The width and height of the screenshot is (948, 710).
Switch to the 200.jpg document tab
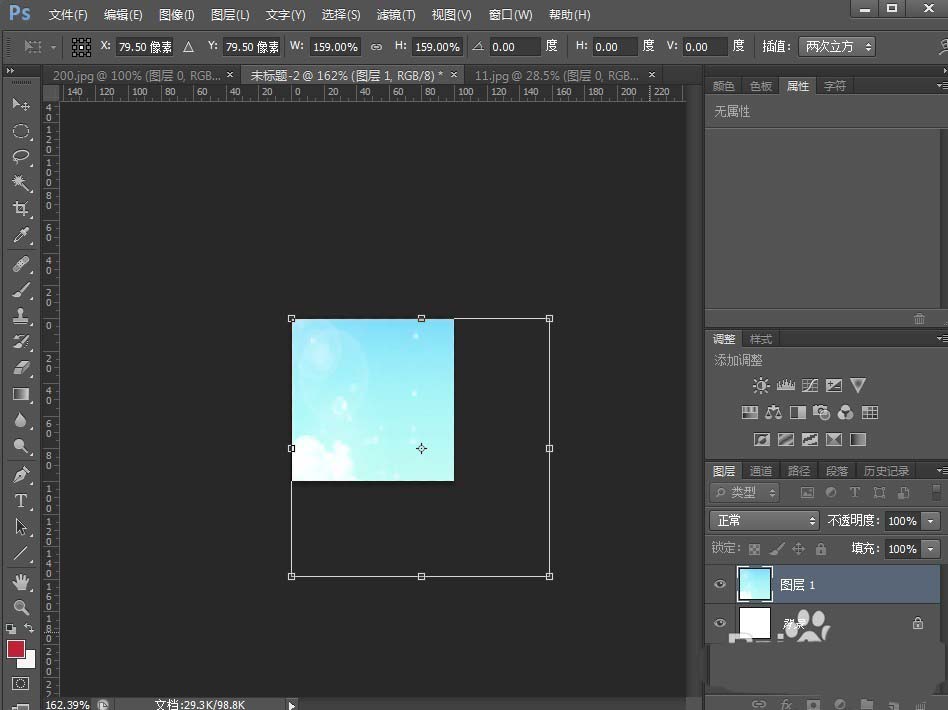coord(135,75)
